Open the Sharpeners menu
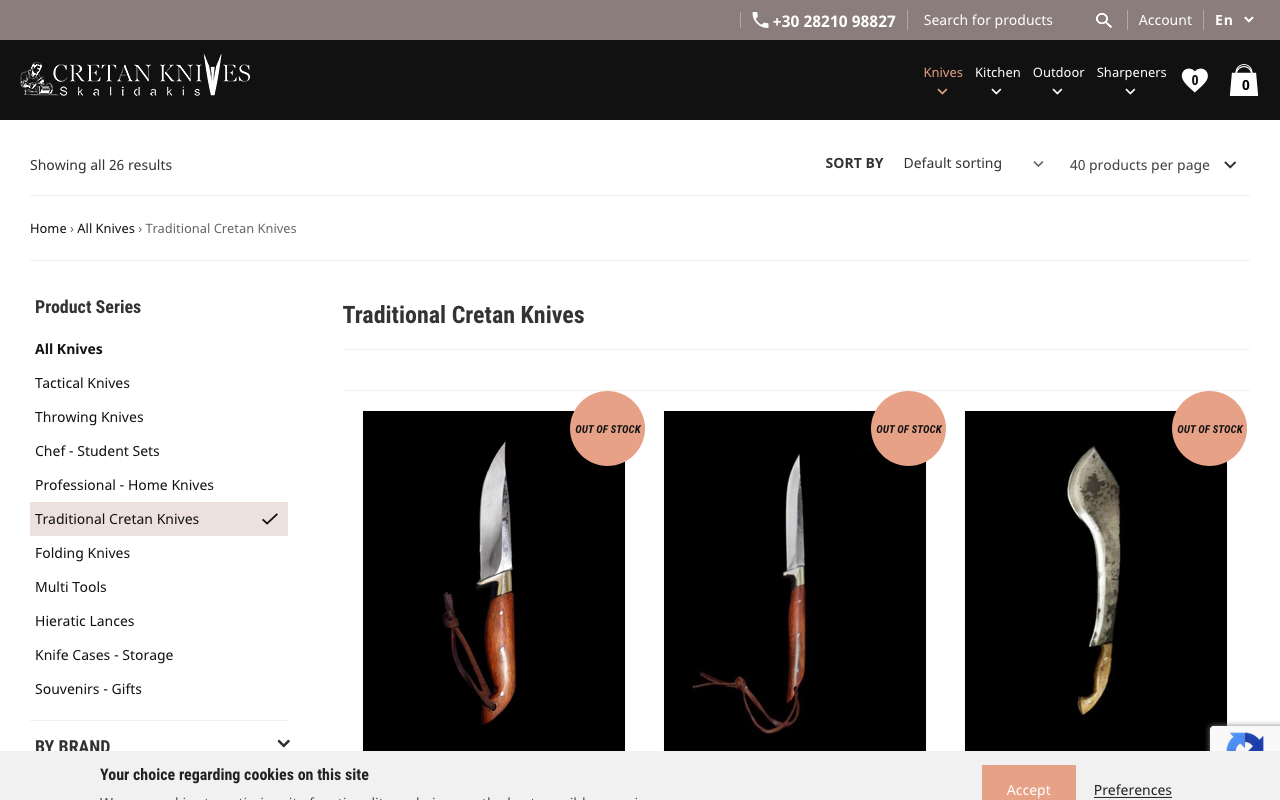 click(1131, 71)
